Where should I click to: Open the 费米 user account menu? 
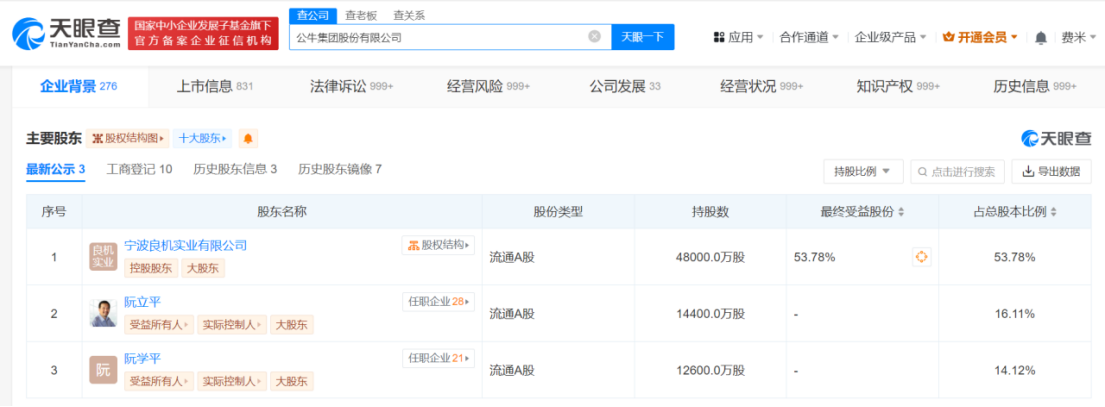1078,37
